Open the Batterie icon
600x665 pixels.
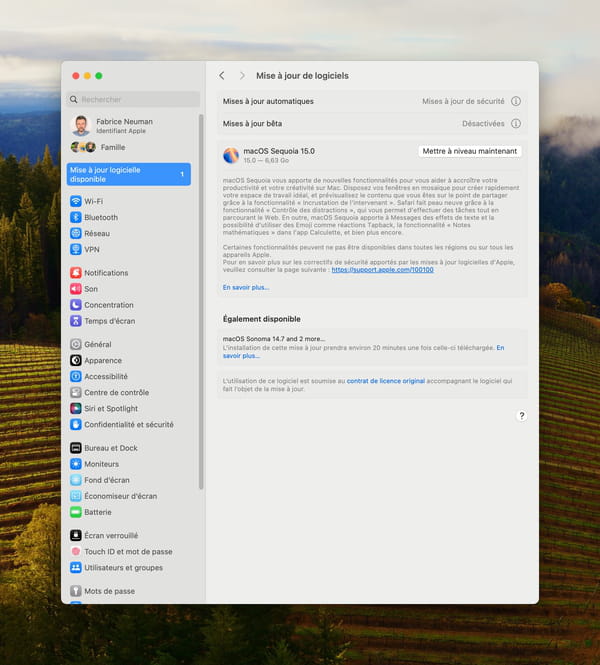point(75,512)
